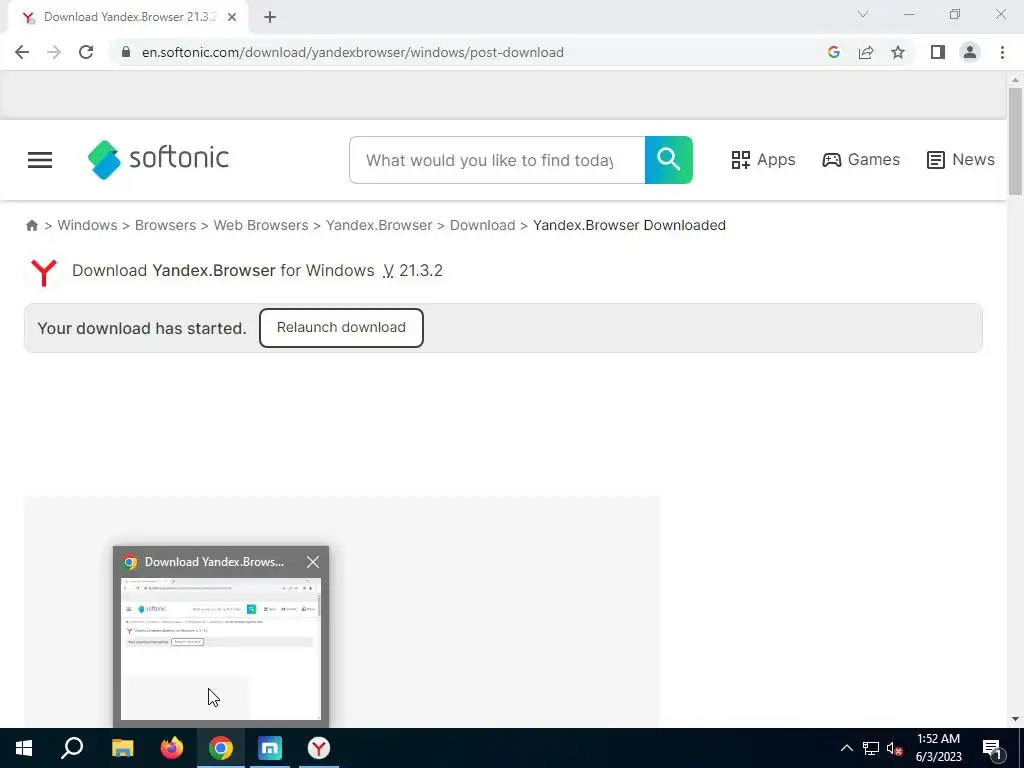Open Windows Start menu

(24, 748)
